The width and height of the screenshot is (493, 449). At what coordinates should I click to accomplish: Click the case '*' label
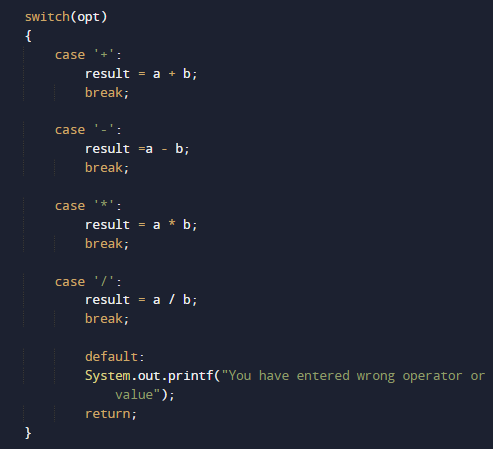tap(88, 206)
